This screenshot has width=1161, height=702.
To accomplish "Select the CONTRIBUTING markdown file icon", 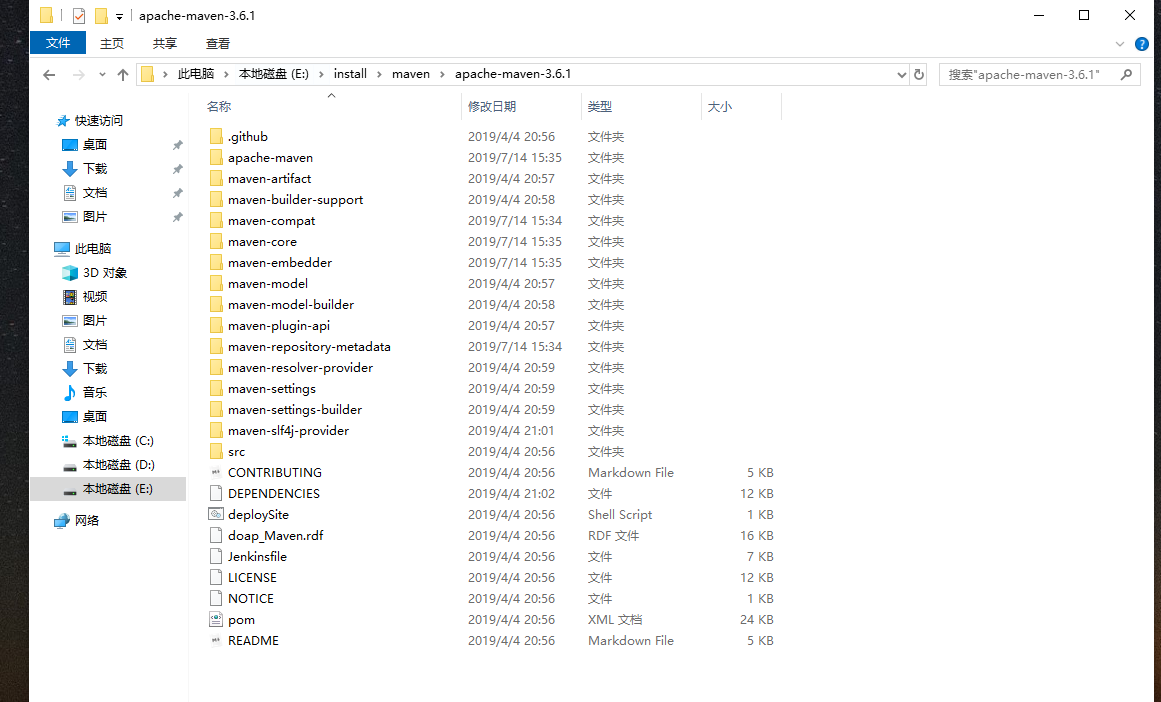I will (x=216, y=472).
